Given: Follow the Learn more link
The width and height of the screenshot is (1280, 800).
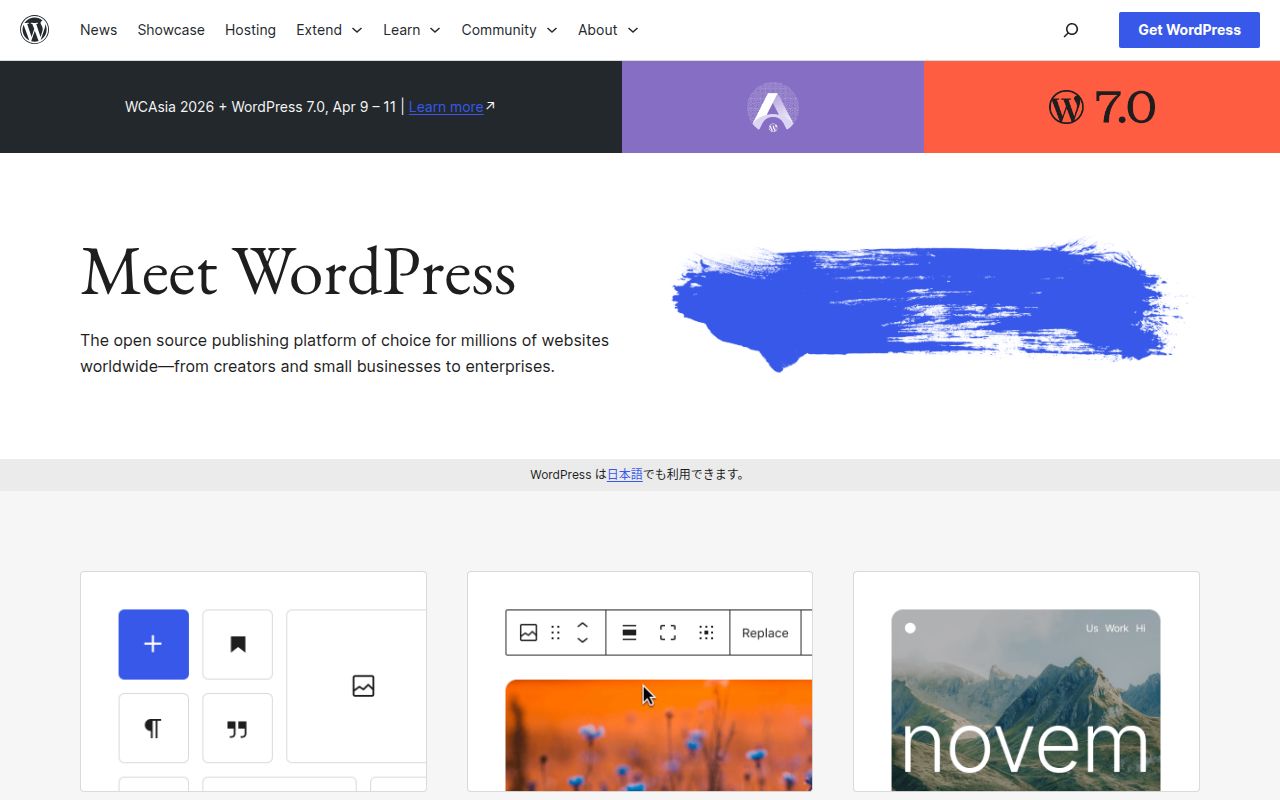Looking at the screenshot, I should click(446, 107).
